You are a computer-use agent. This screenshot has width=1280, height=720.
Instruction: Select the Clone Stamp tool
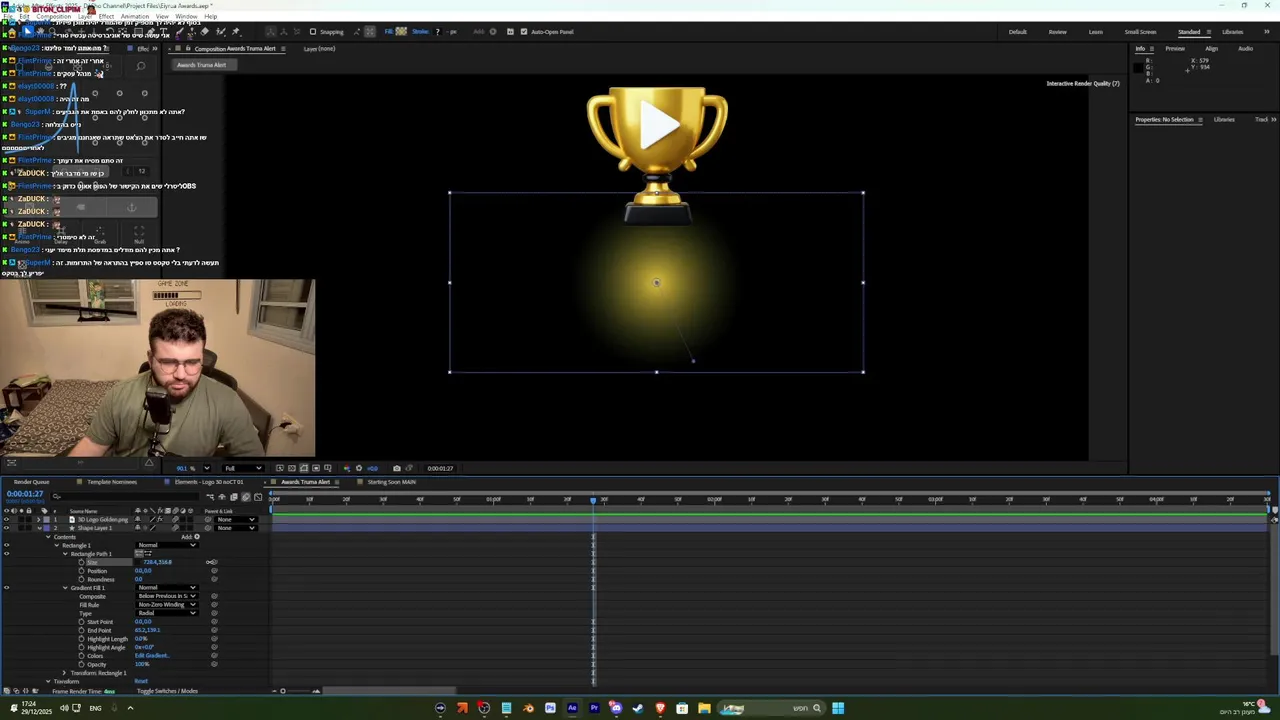pos(191,31)
